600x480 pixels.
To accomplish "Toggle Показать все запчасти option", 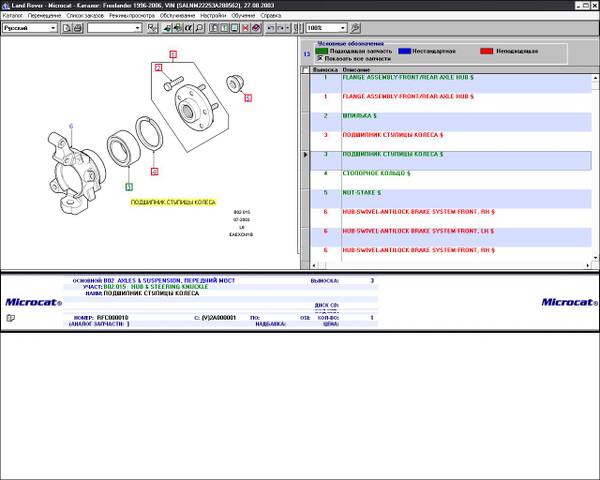I will 320,59.
